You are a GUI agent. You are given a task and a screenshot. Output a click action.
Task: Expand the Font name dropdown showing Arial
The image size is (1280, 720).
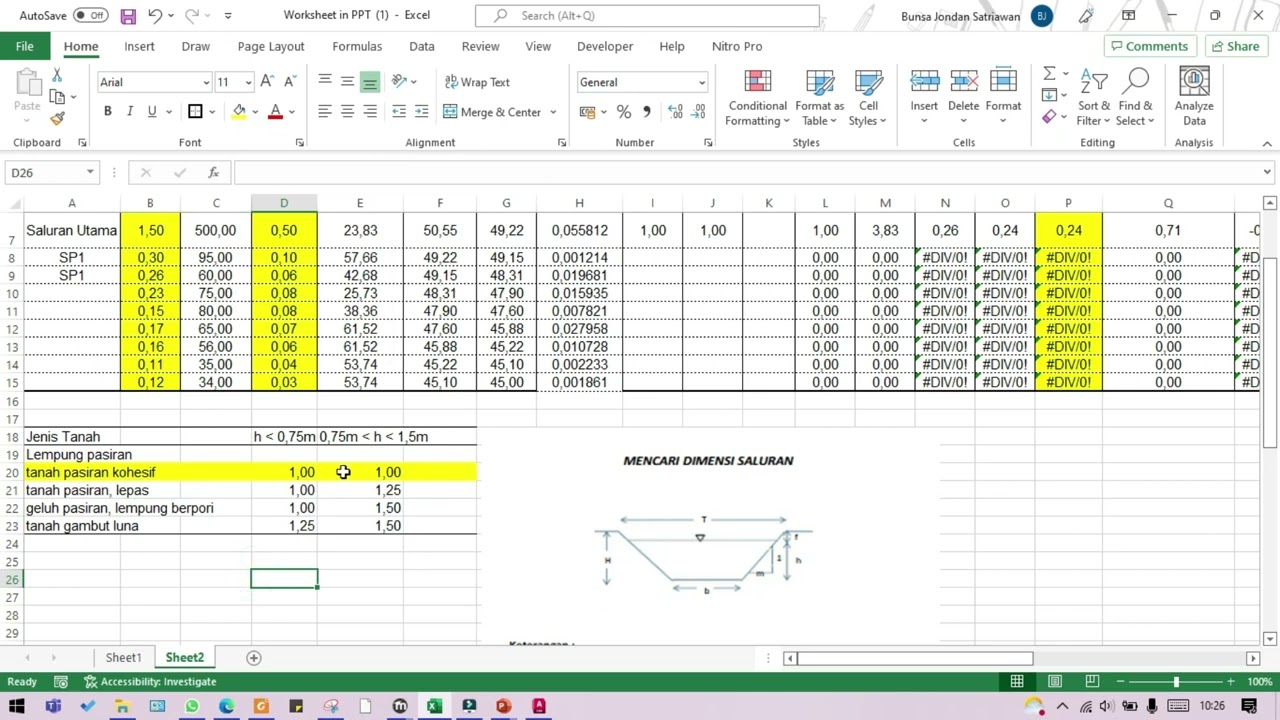[x=206, y=83]
